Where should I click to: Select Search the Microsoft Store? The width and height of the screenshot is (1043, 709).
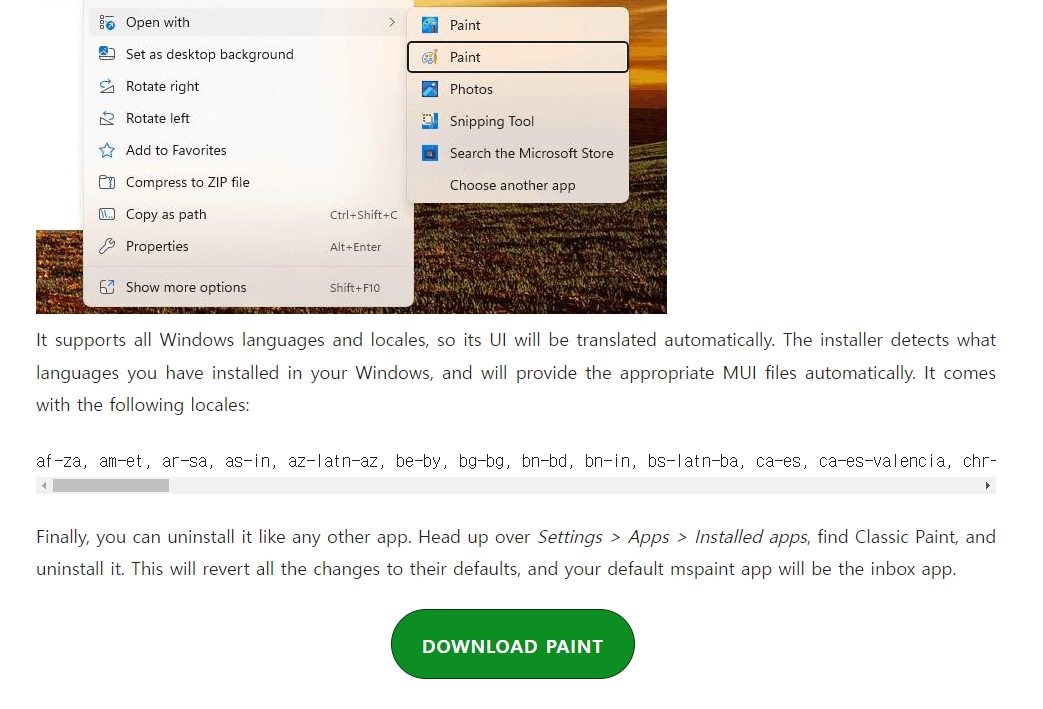pyautogui.click(x=518, y=153)
